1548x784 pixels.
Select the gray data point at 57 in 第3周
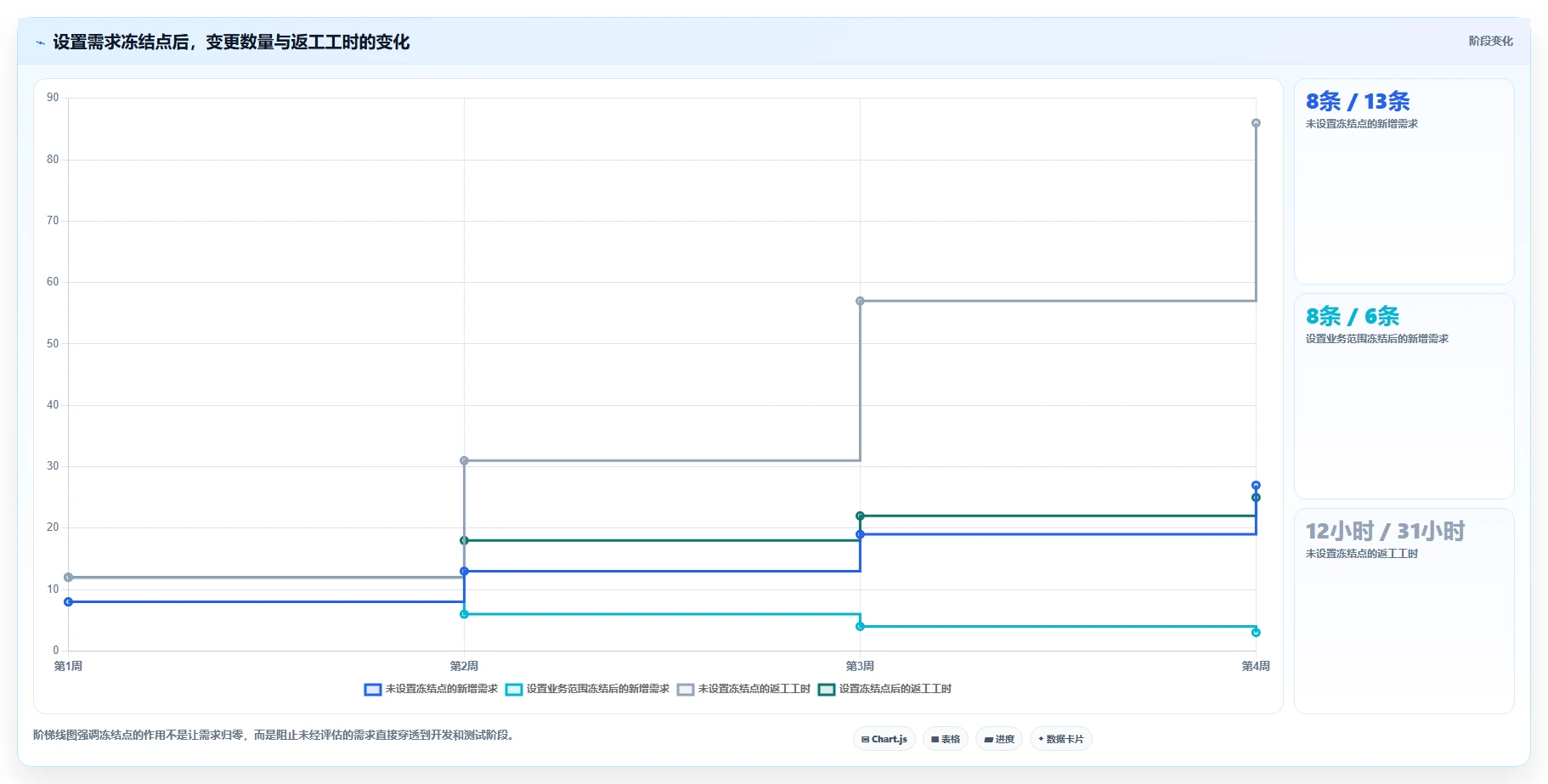860,301
